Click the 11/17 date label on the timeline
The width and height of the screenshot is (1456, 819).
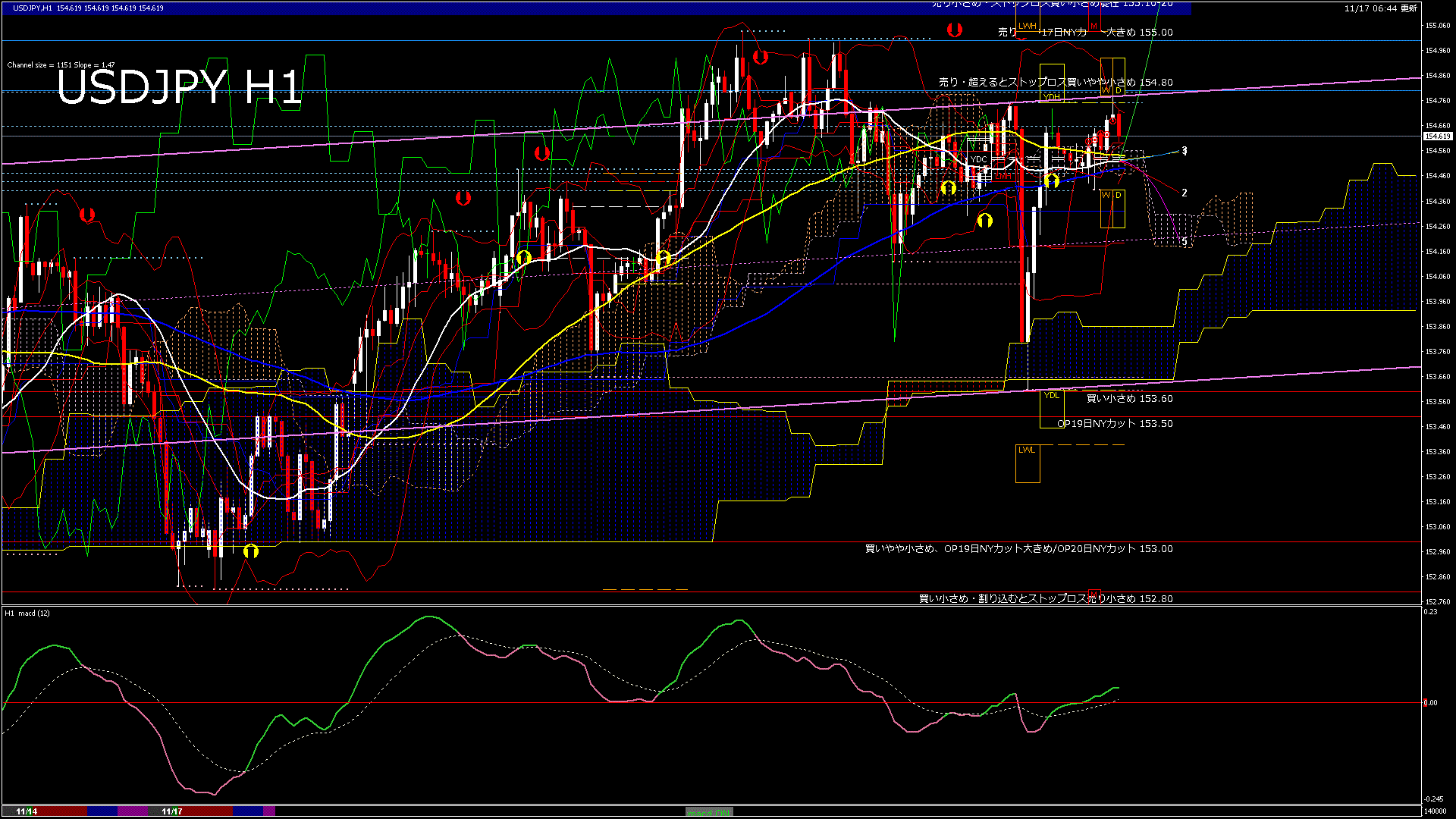(172, 811)
